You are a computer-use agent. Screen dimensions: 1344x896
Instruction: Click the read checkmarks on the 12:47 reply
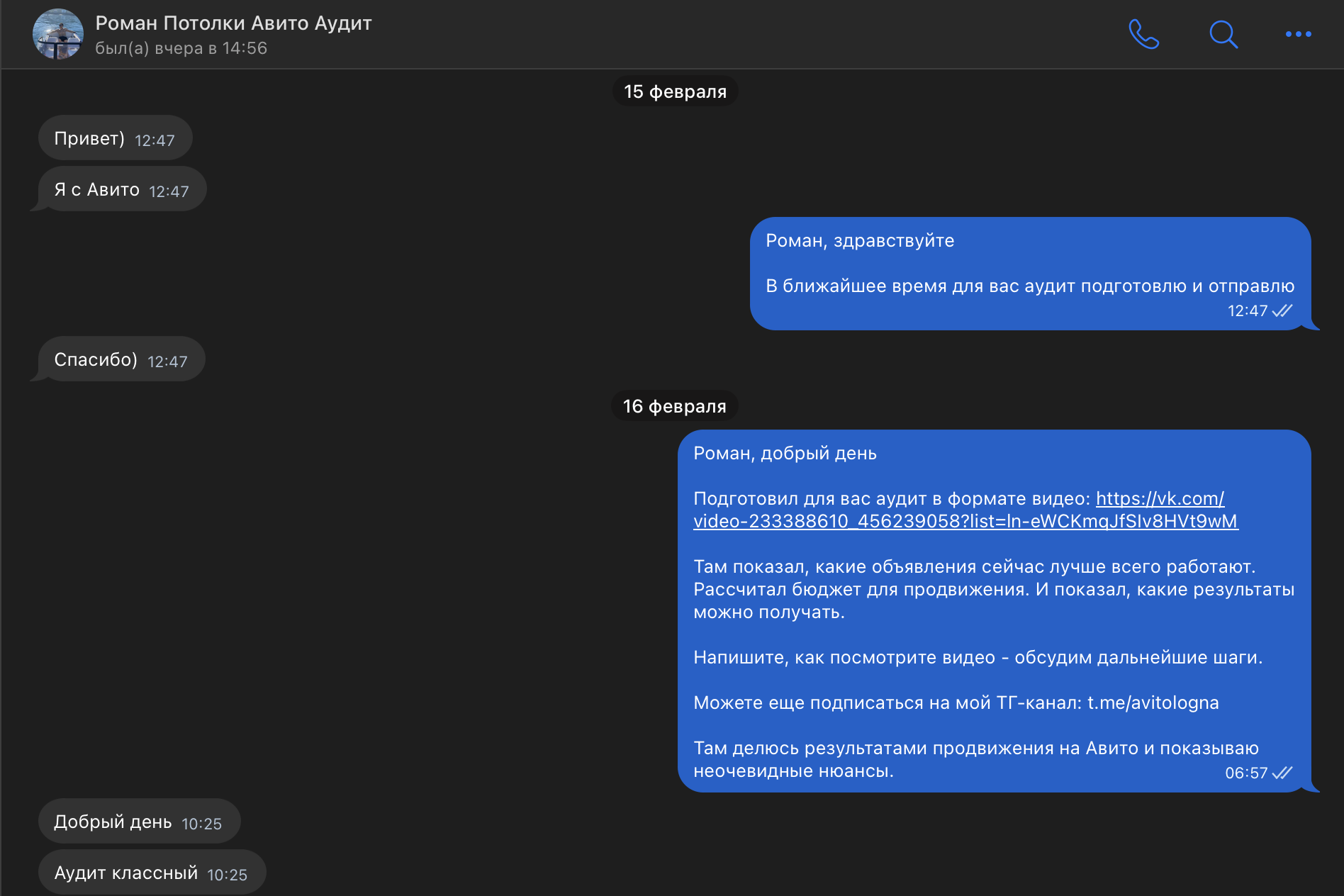[1282, 310]
